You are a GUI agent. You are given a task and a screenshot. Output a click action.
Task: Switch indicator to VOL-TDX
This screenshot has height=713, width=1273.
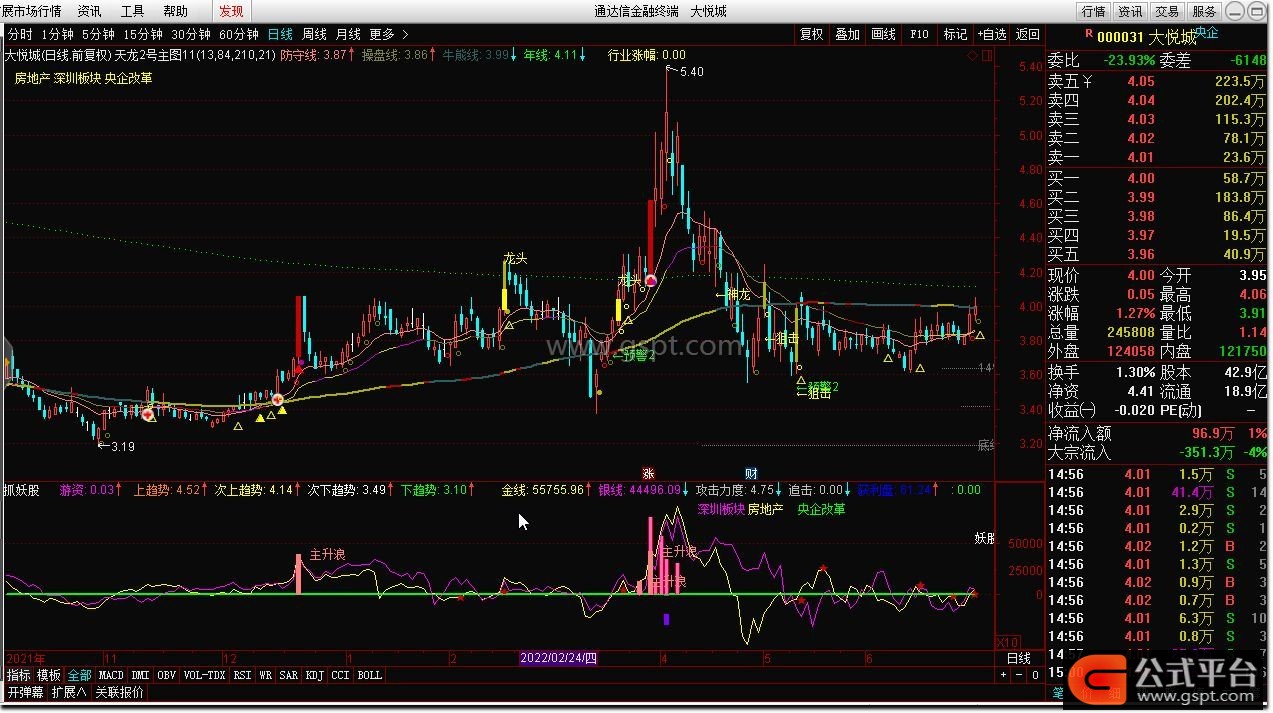[x=205, y=675]
